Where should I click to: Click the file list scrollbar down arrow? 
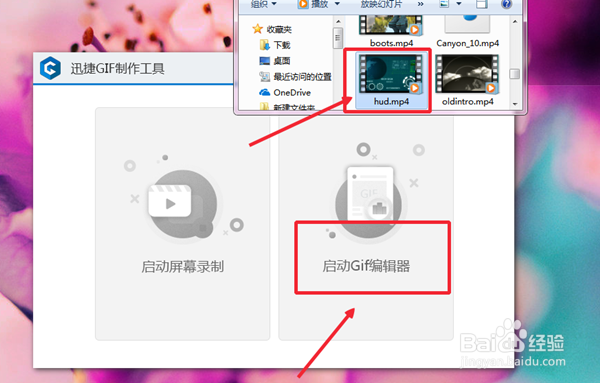pos(515,104)
